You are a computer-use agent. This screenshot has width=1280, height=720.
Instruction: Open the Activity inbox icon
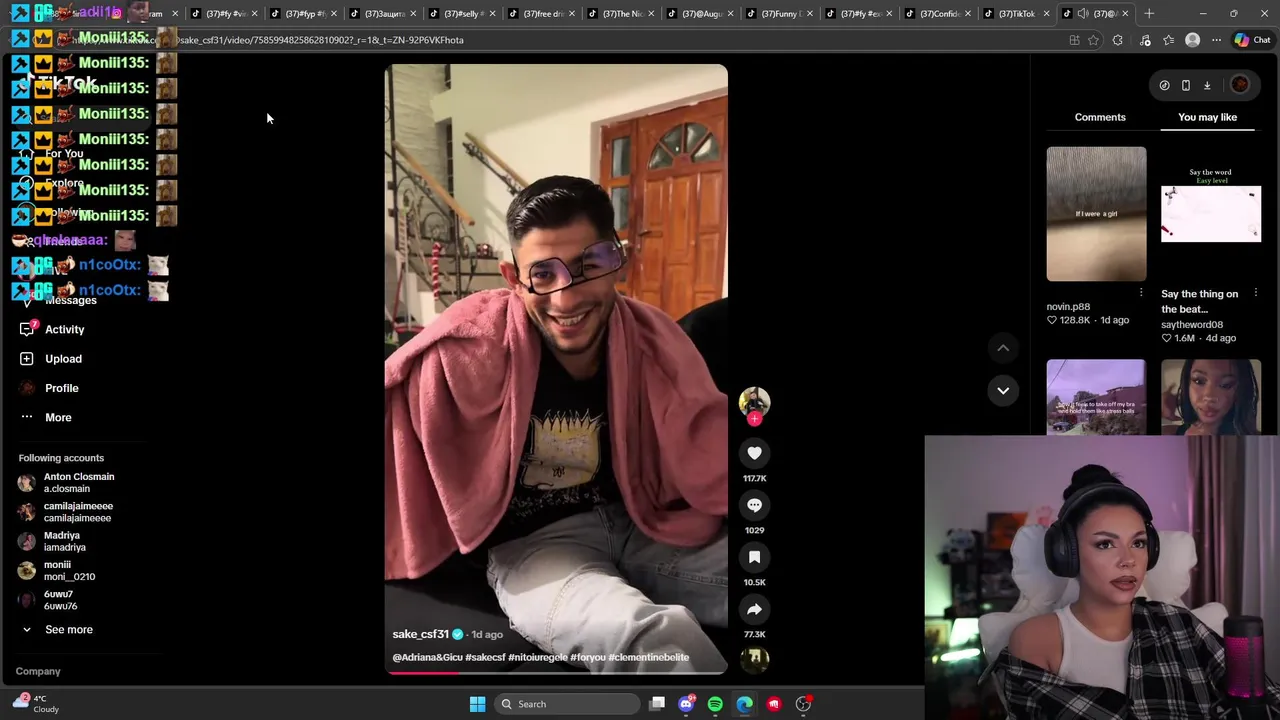coord(27,329)
